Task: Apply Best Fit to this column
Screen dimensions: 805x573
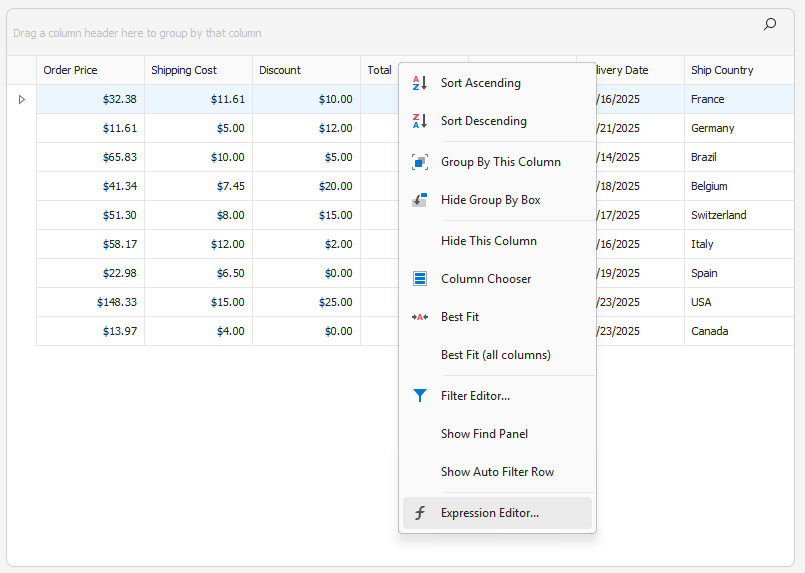Action: point(497,317)
